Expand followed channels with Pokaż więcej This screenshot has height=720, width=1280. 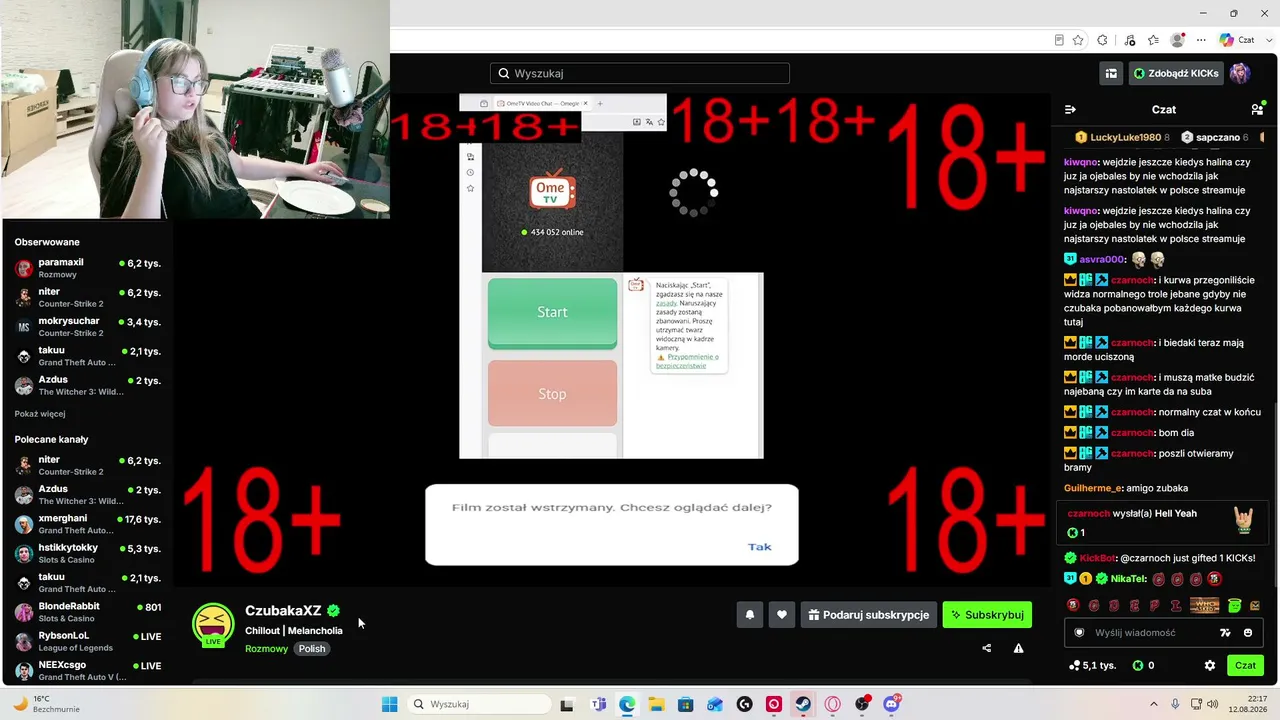point(40,413)
